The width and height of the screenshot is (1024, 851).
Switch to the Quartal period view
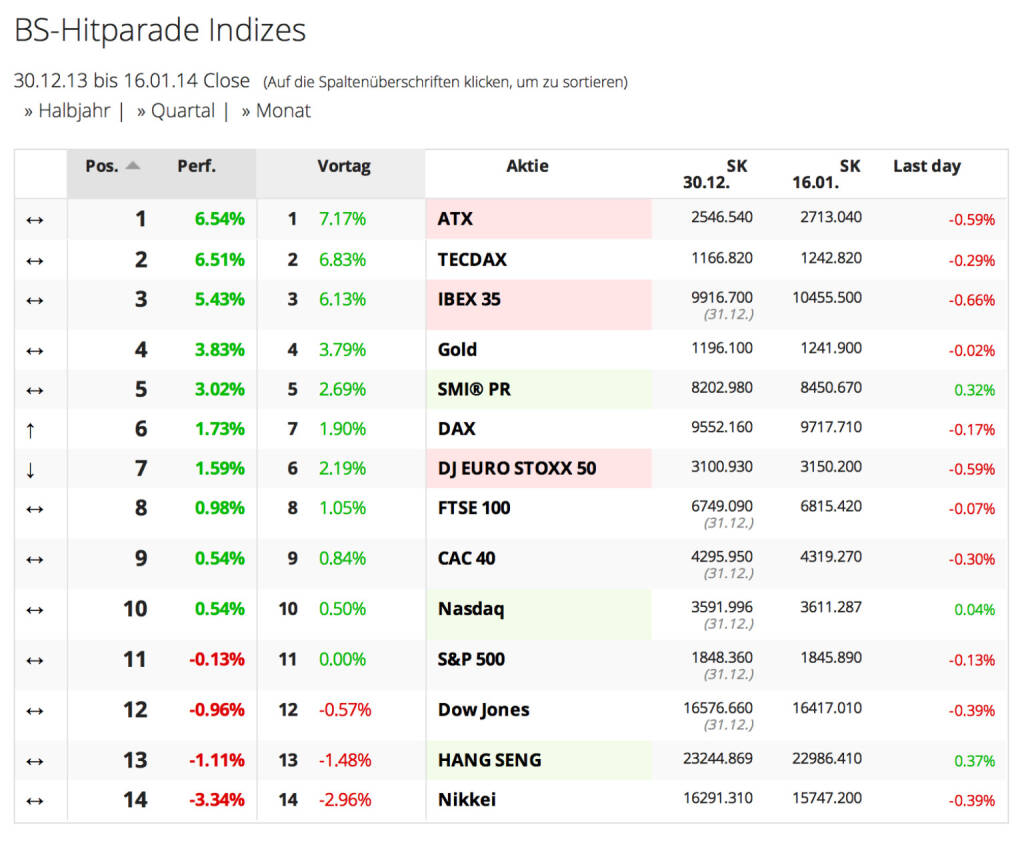tap(182, 111)
